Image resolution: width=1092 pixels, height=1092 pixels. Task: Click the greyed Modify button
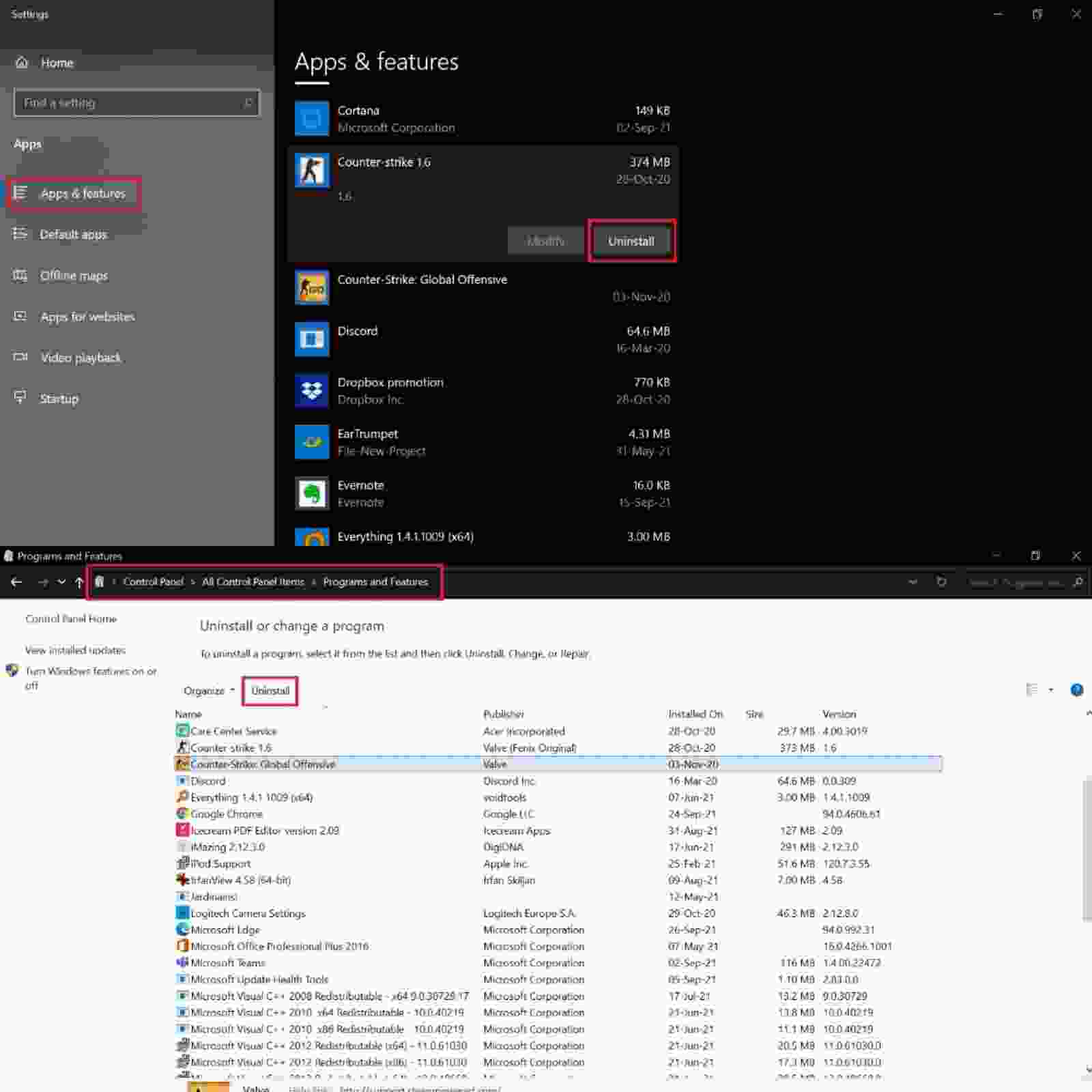[x=545, y=241]
